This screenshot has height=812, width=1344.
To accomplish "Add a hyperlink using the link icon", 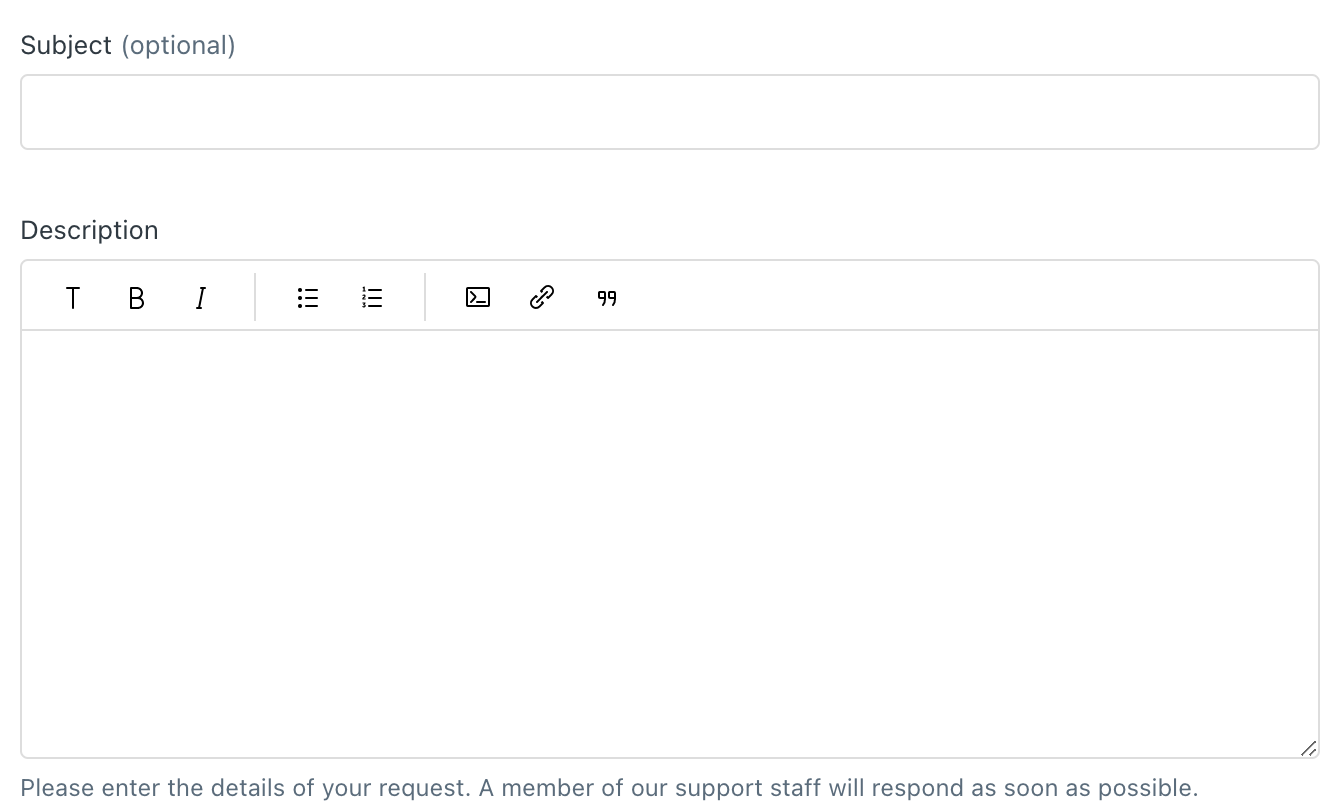I will 542,298.
